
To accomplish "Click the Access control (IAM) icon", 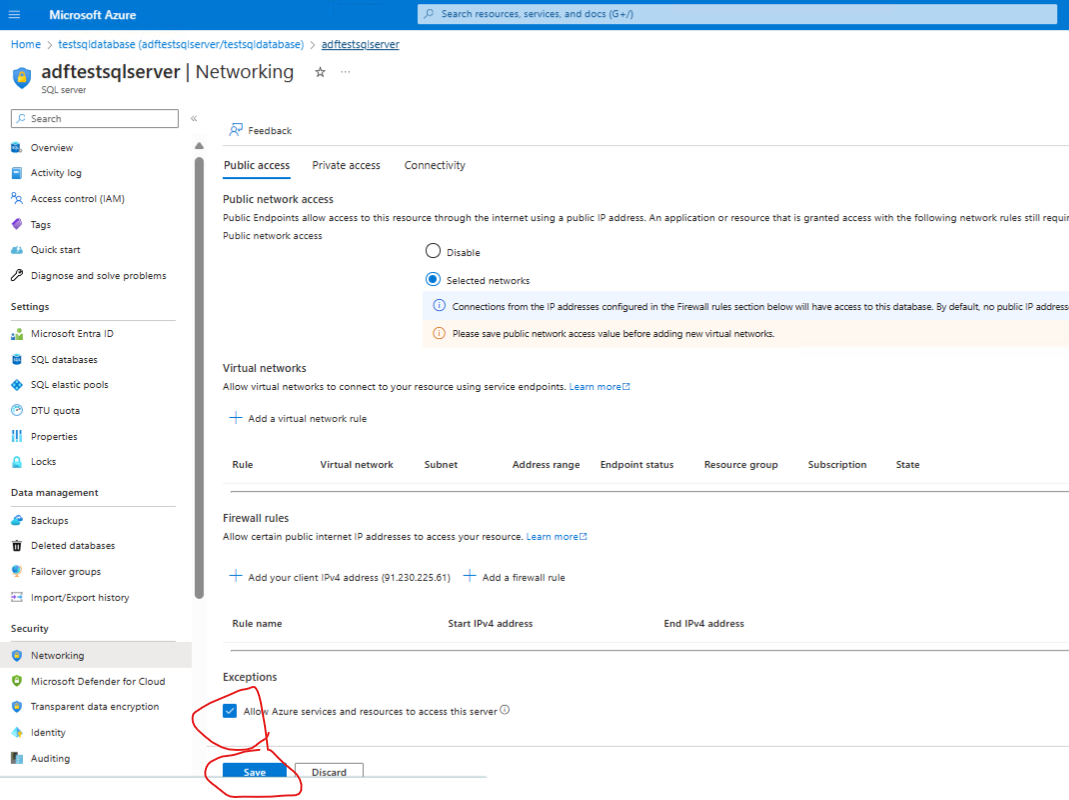I will point(17,198).
